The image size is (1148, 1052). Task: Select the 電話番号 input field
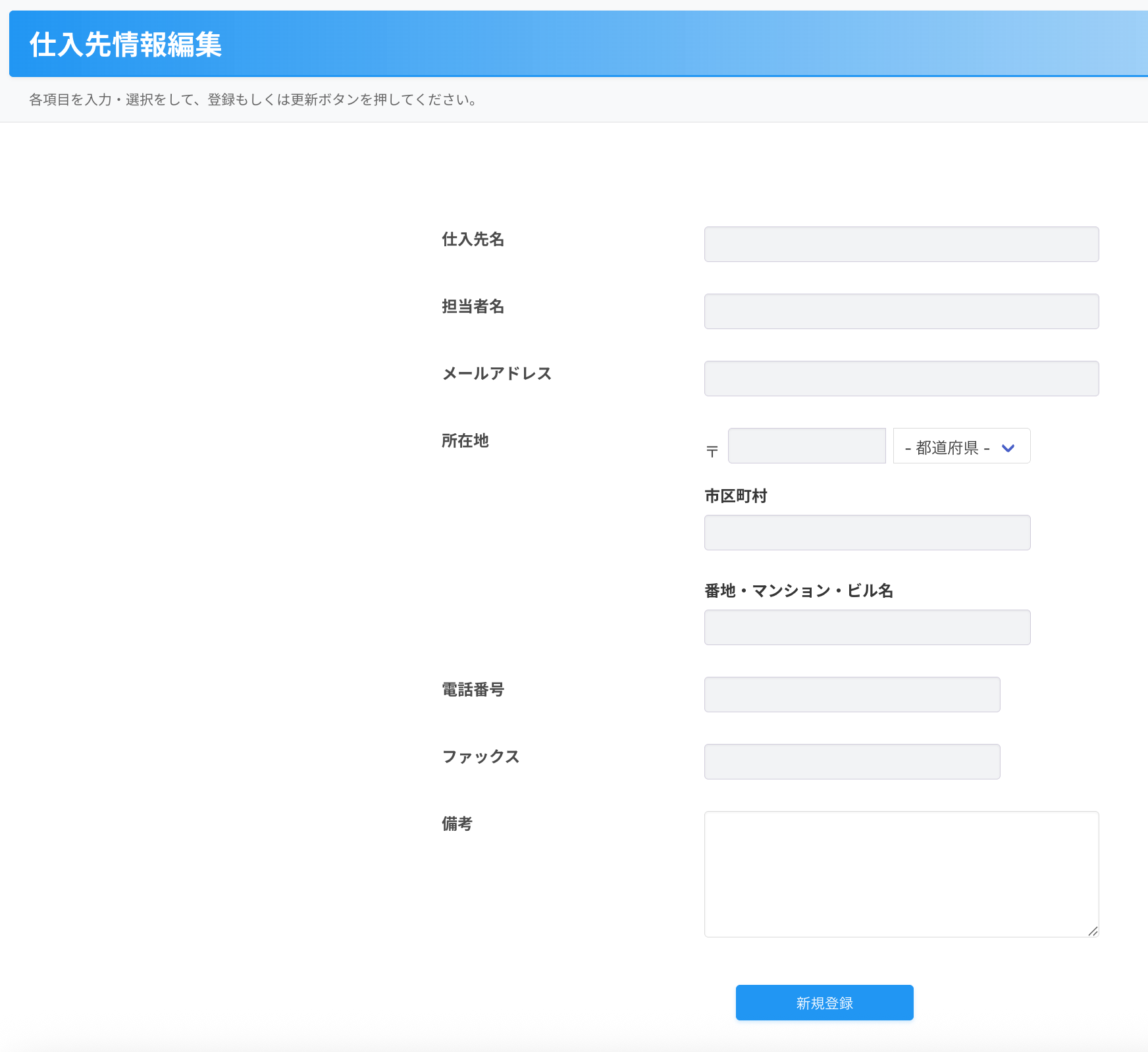(852, 695)
